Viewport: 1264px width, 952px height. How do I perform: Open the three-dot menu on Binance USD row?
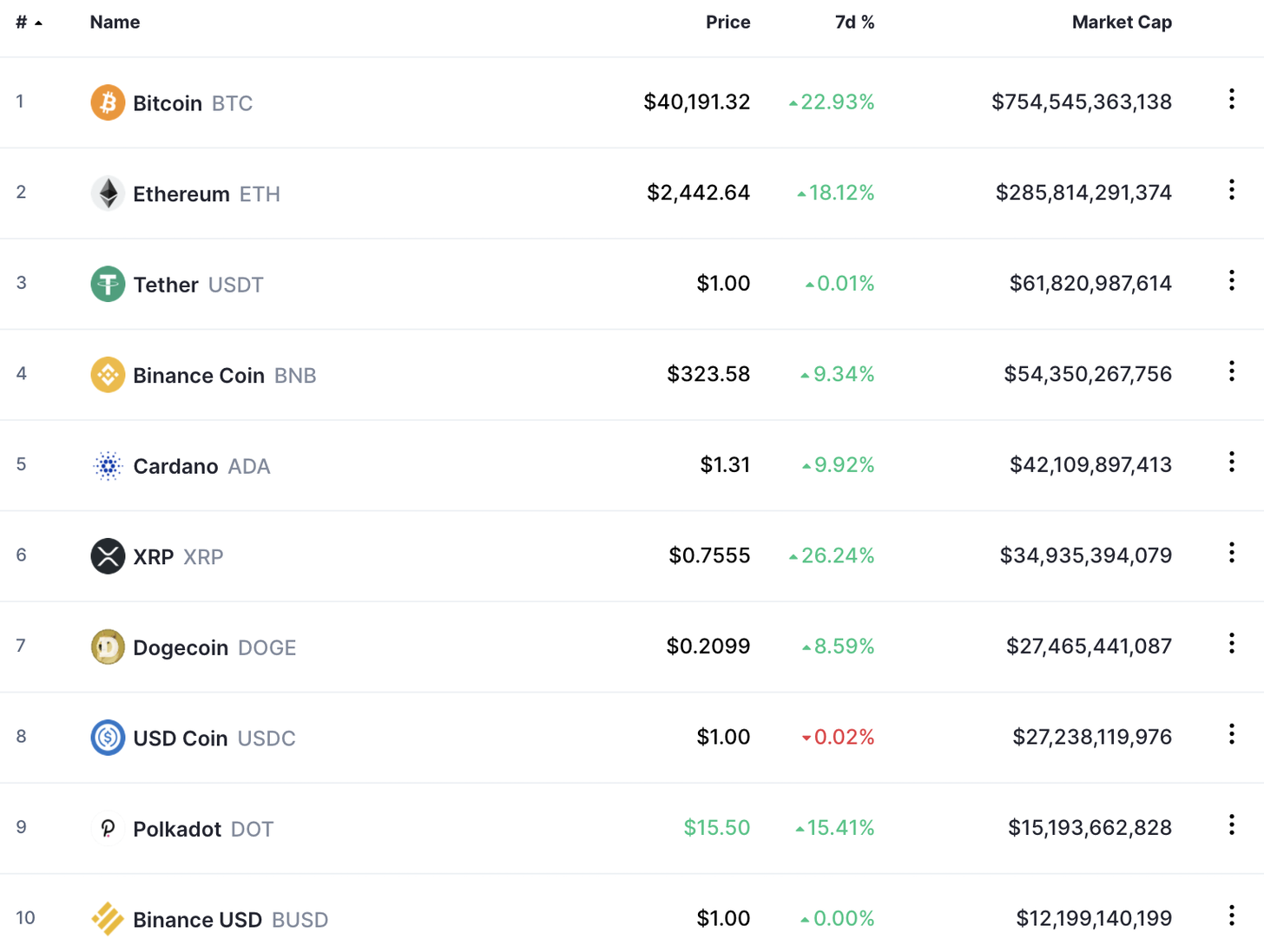coord(1231,916)
